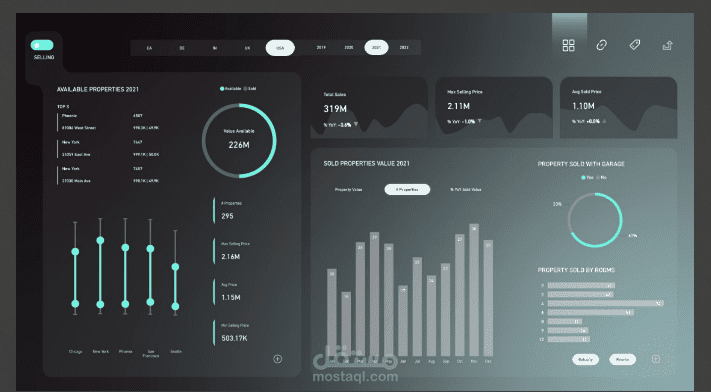Click the New York range slider upper handle

click(x=100, y=240)
